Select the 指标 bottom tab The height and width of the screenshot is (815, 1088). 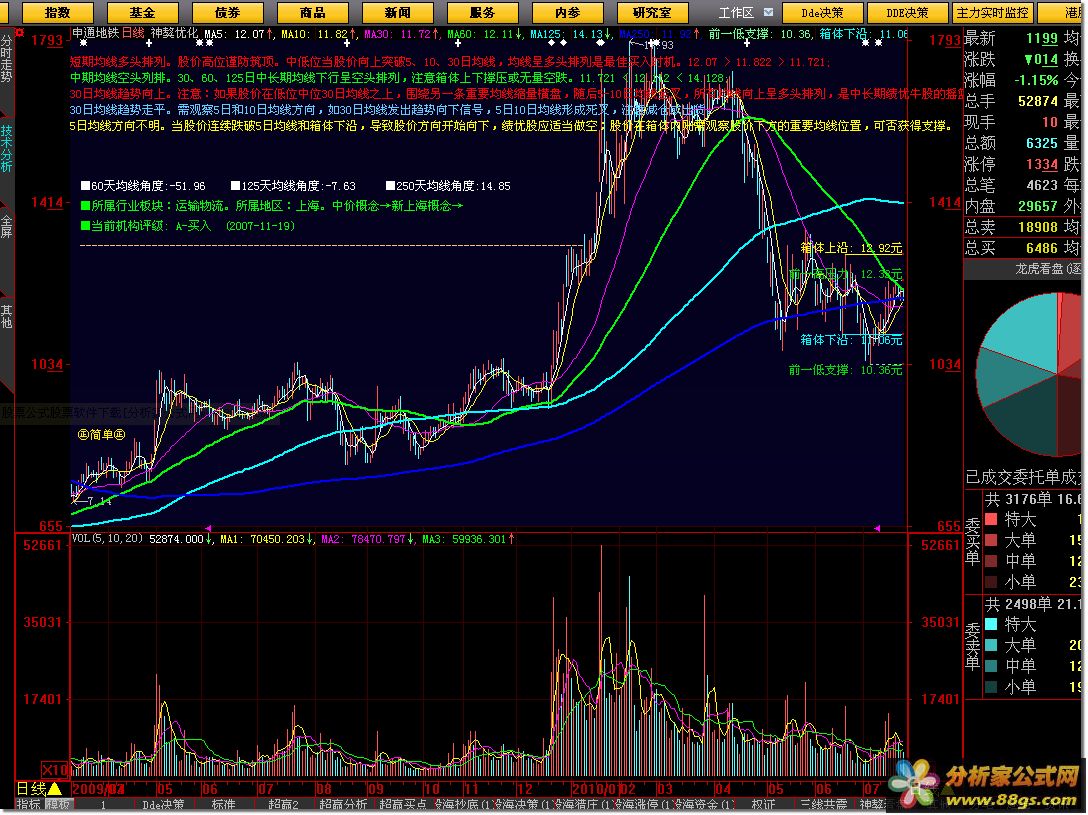click(28, 805)
